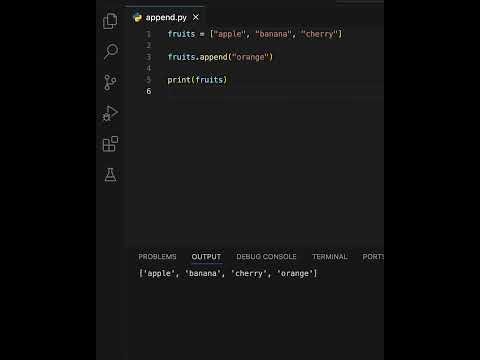Click the "banana" string in line 1
This screenshot has height=360, width=480.
pos(273,34)
